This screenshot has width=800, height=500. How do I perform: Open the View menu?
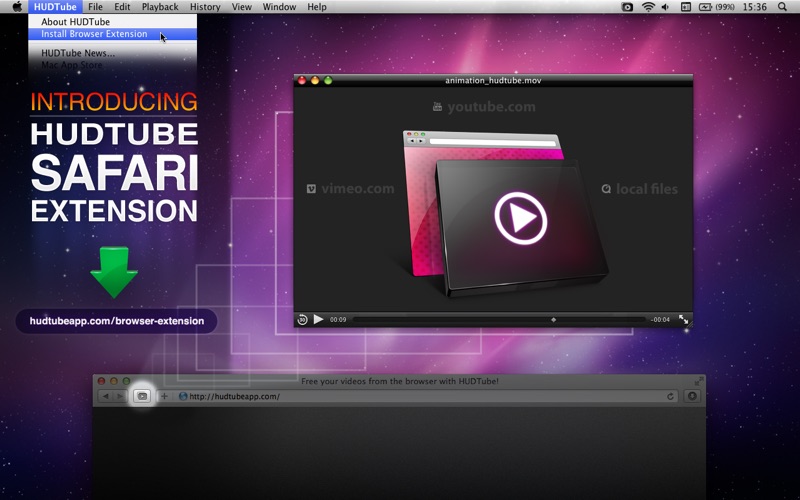pos(241,7)
